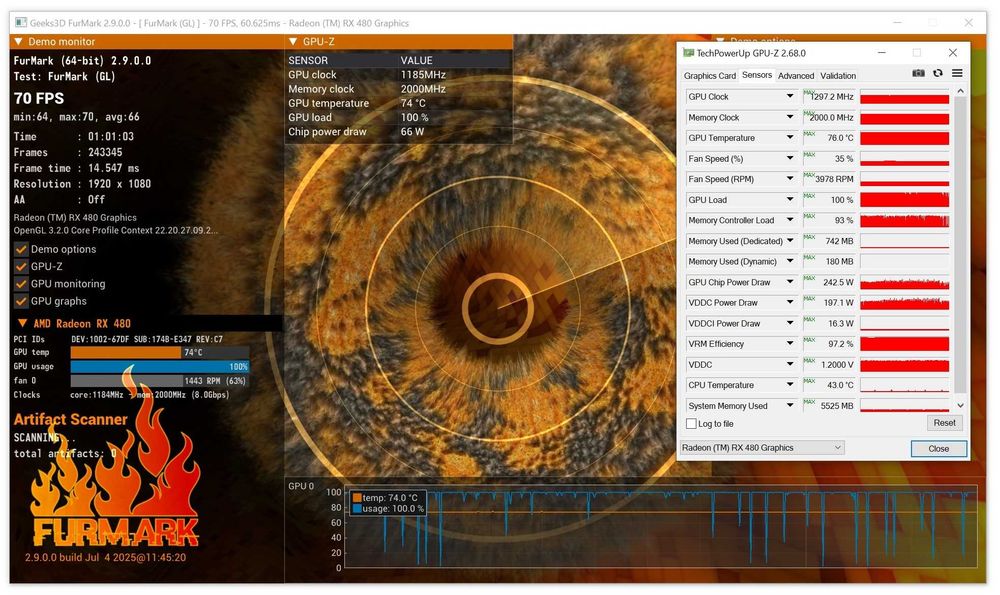Click the GPU-Z app icon in title bar
This screenshot has height=595, width=1000.
(688, 53)
